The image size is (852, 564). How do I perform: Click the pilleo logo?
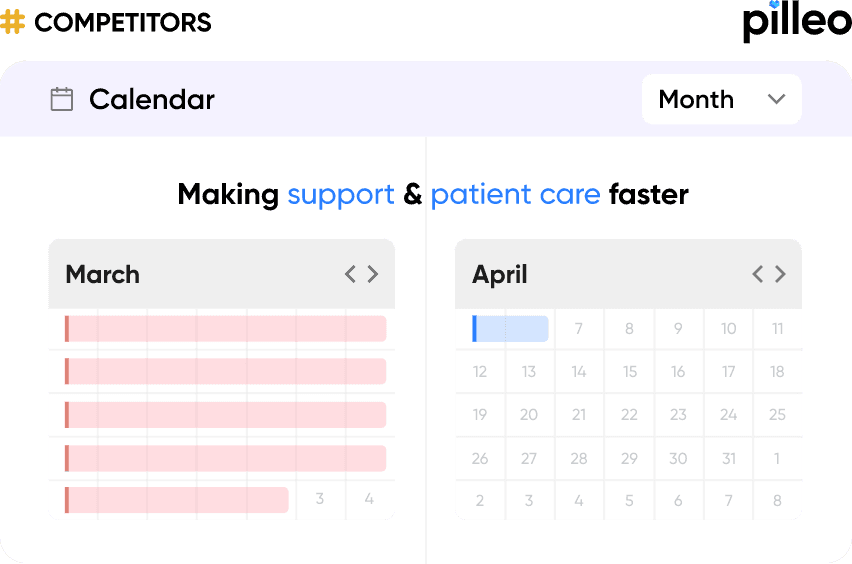tap(797, 22)
